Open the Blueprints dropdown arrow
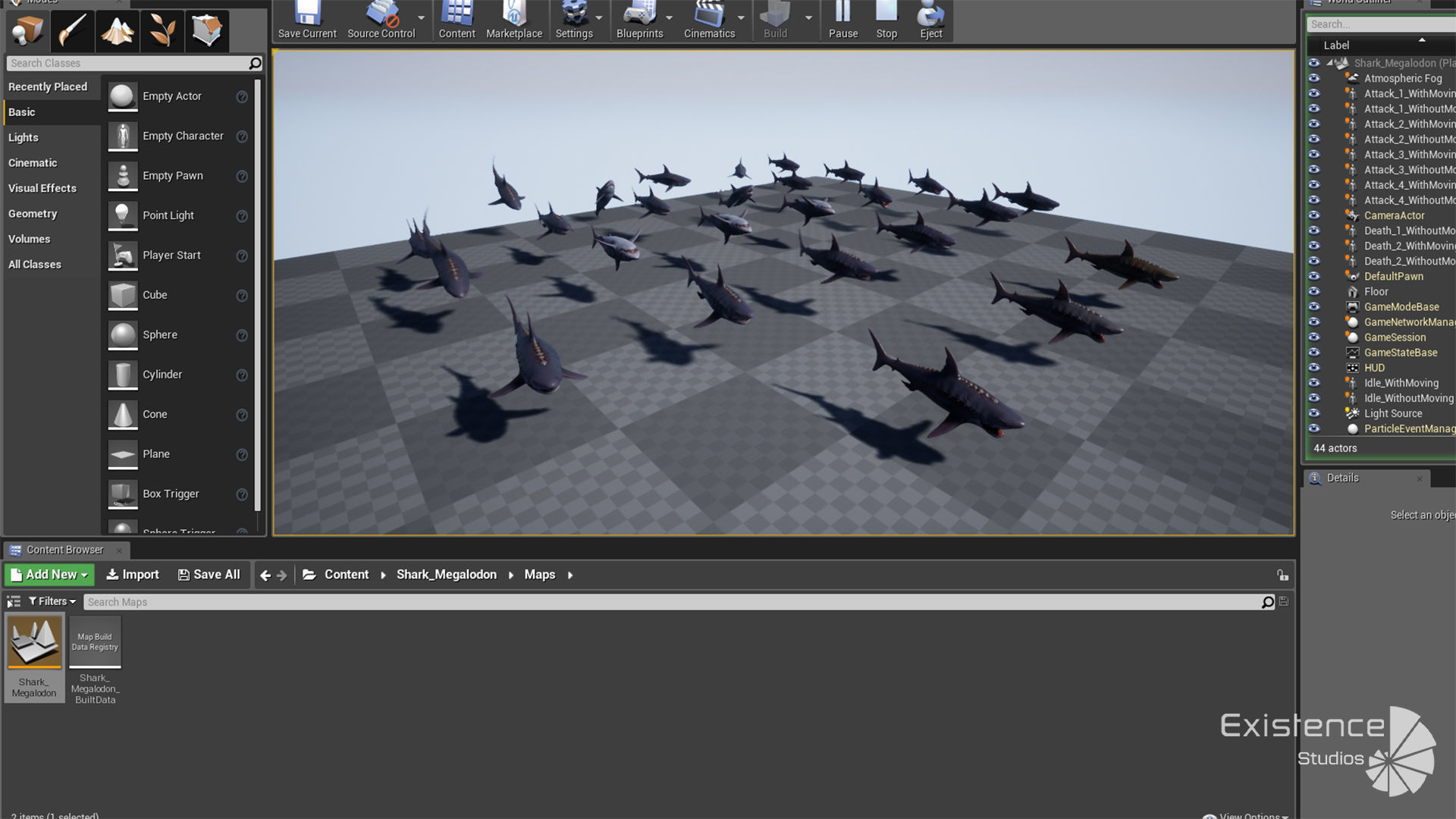 (669, 17)
